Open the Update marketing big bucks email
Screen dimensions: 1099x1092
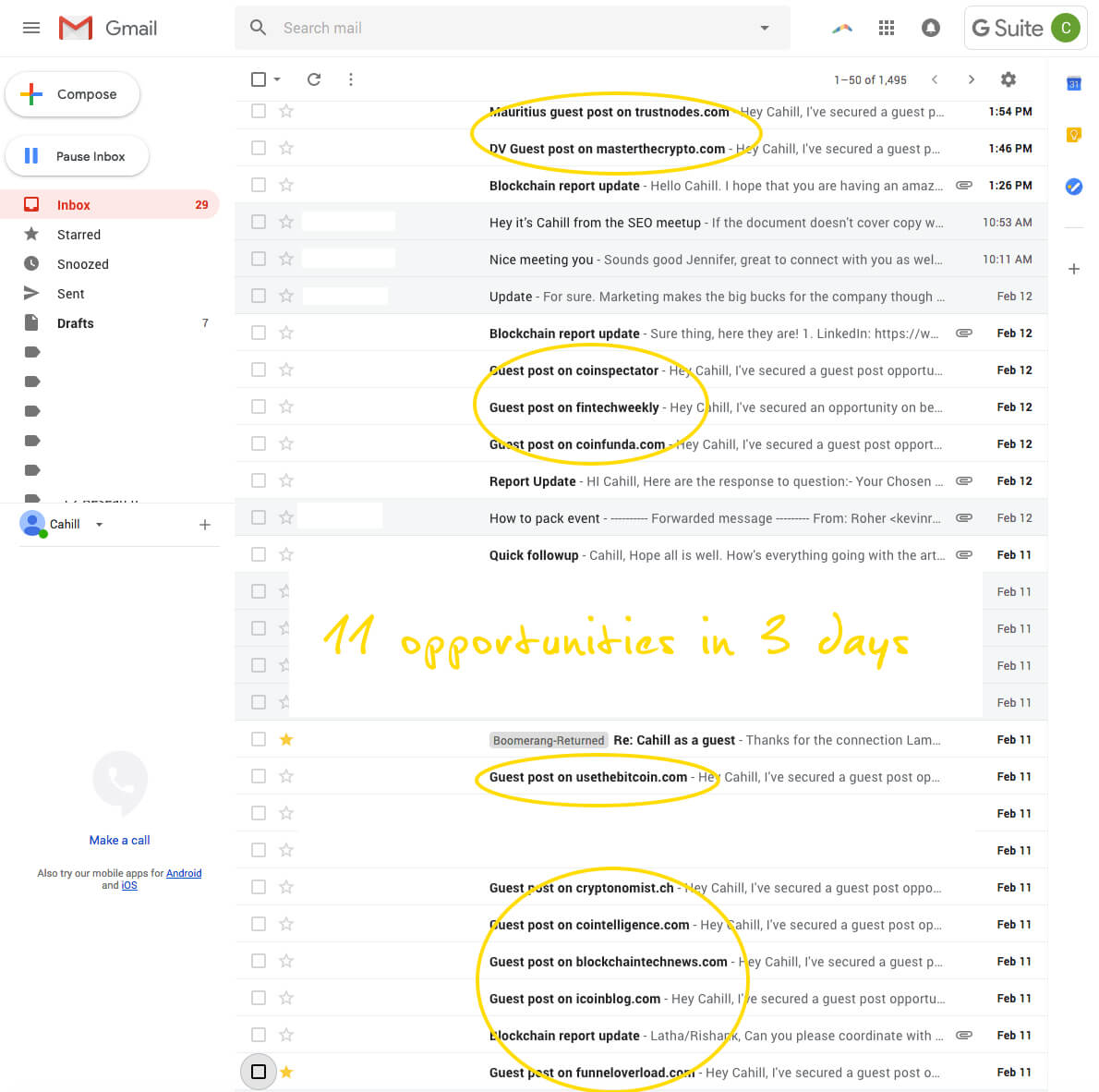pyautogui.click(x=641, y=296)
